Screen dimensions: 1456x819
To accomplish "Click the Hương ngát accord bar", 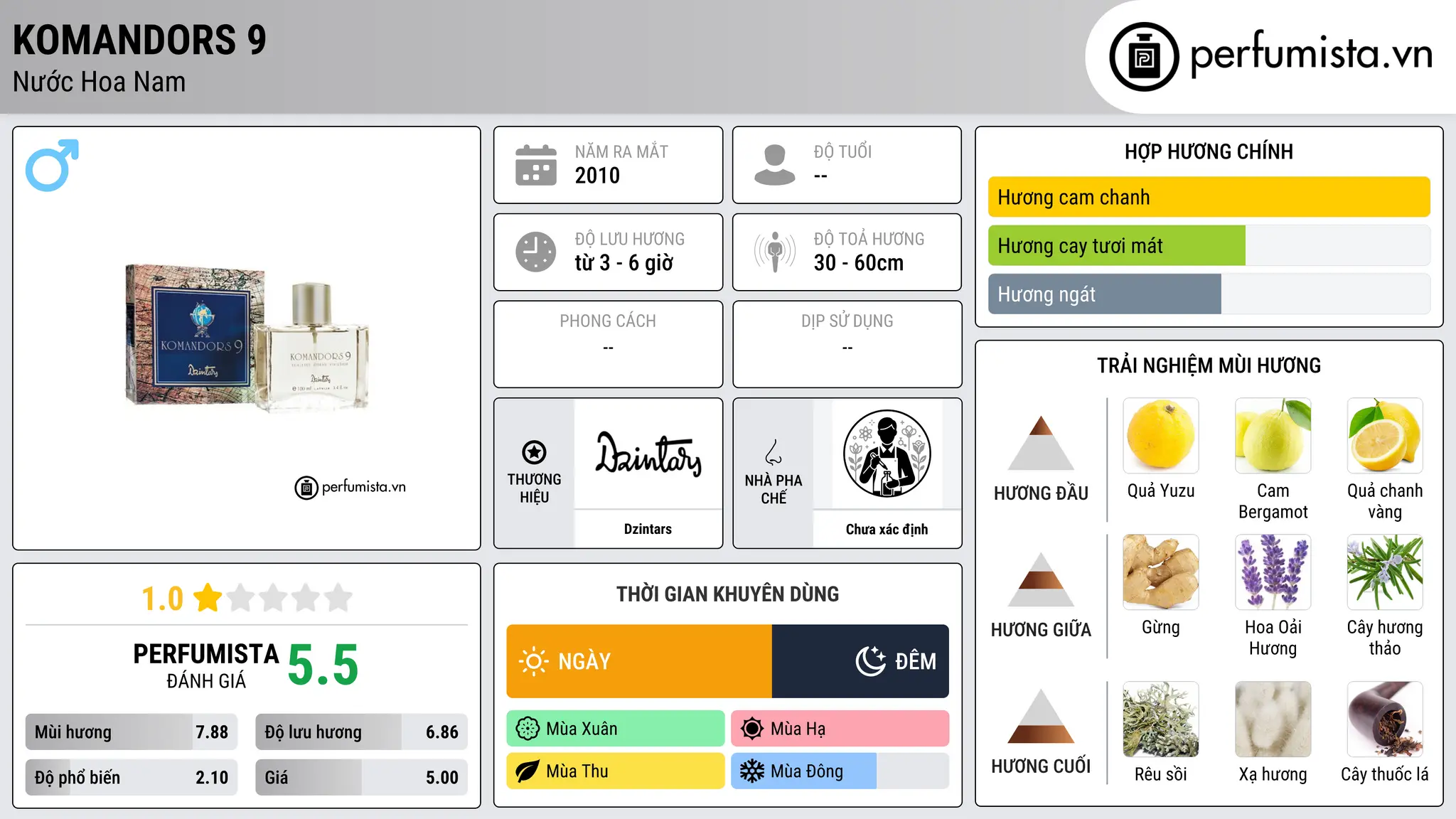I will (x=1209, y=294).
